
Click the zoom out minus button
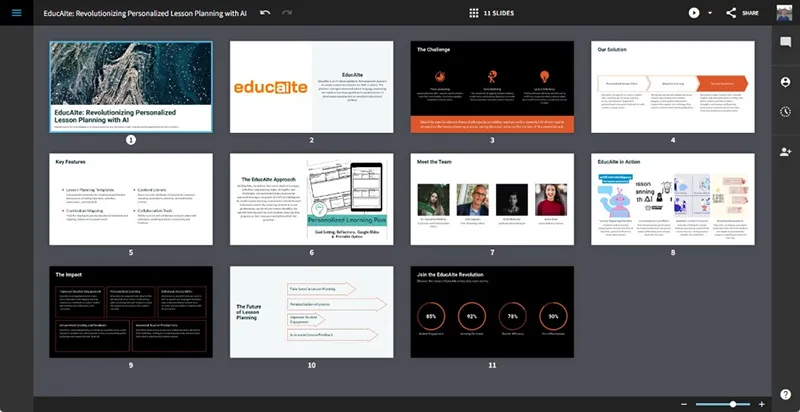point(684,404)
